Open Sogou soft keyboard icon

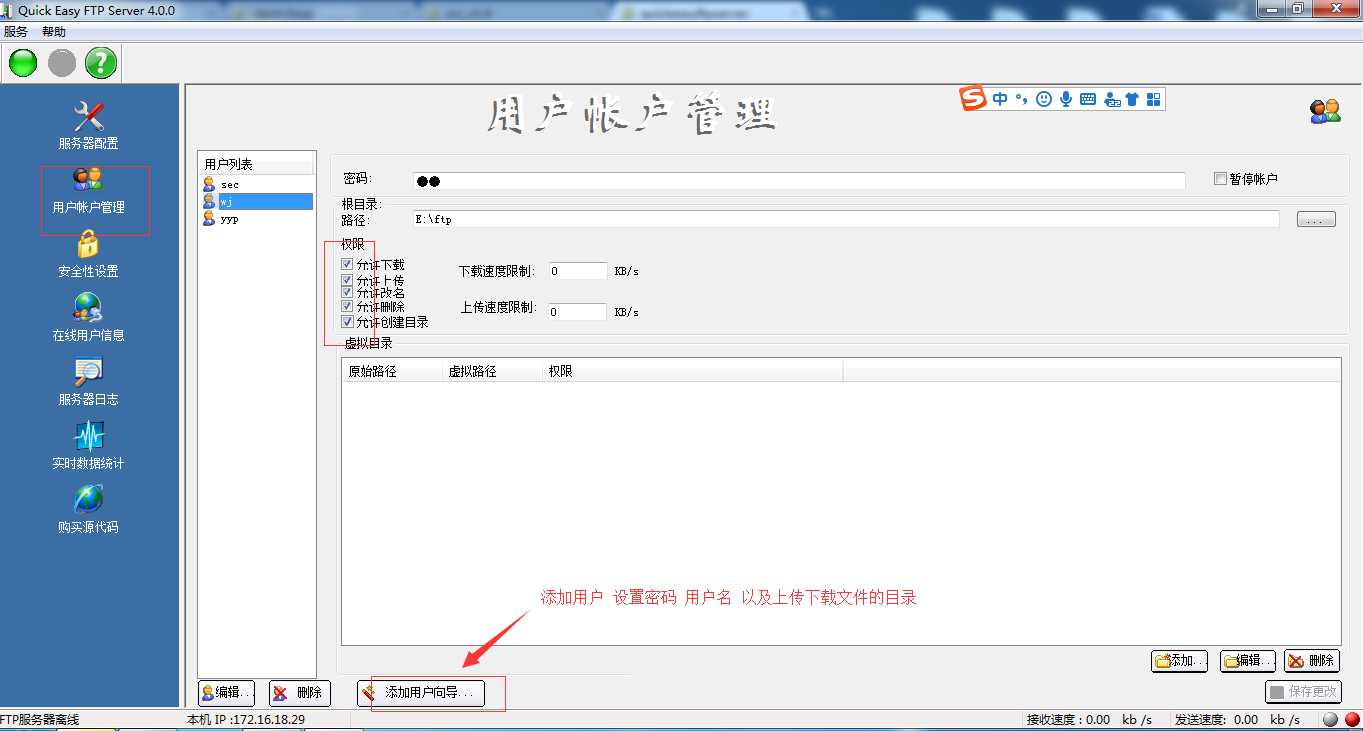click(1088, 99)
